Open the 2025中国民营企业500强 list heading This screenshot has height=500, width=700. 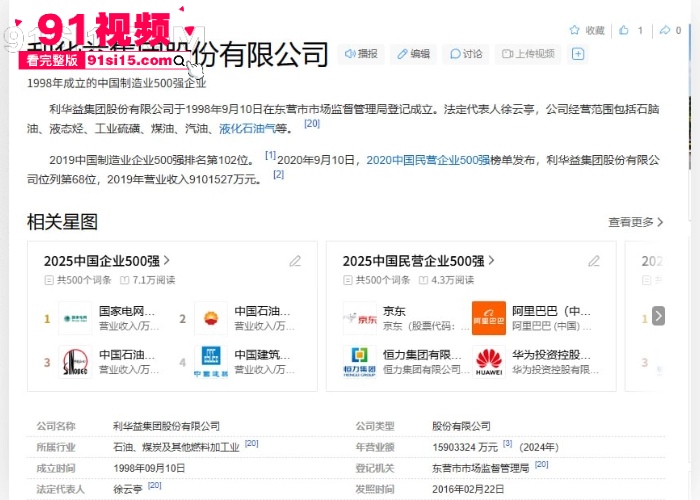[x=418, y=261]
